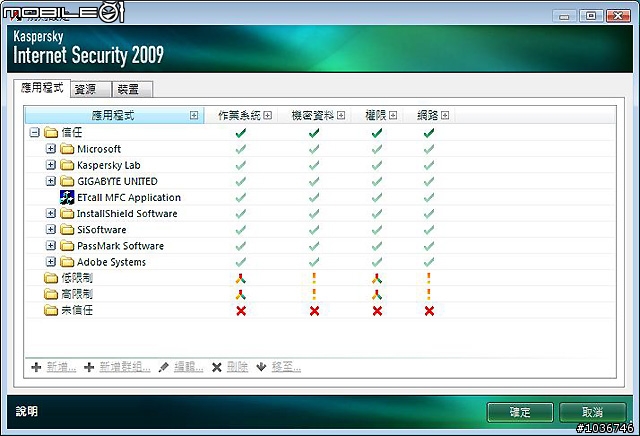Select the InstallShield Software tree item
Image resolution: width=640 pixels, height=436 pixels.
click(x=127, y=214)
